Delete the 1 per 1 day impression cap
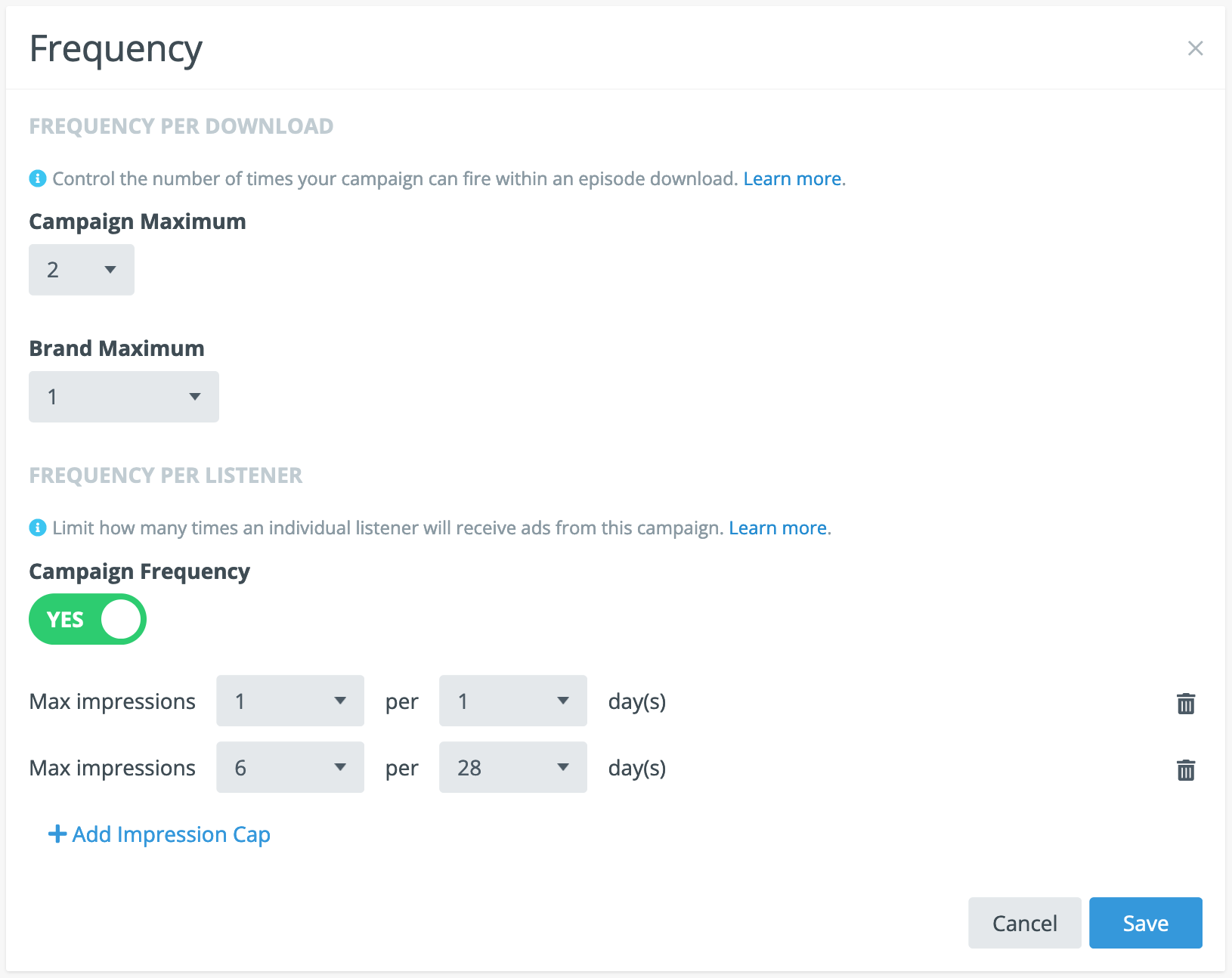Screen dimensions: 1232x978 click(1186, 703)
